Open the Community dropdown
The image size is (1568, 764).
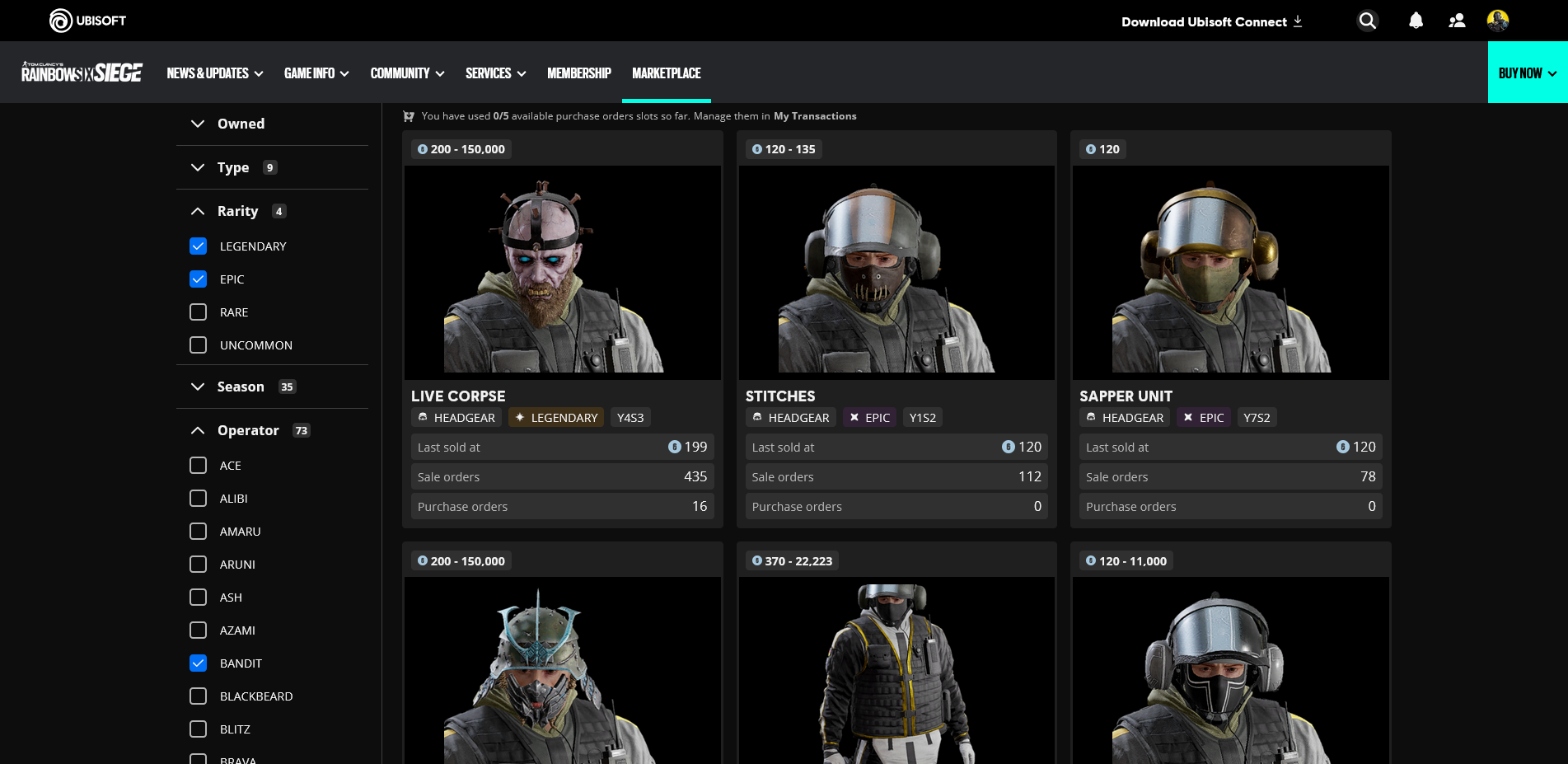coord(407,73)
